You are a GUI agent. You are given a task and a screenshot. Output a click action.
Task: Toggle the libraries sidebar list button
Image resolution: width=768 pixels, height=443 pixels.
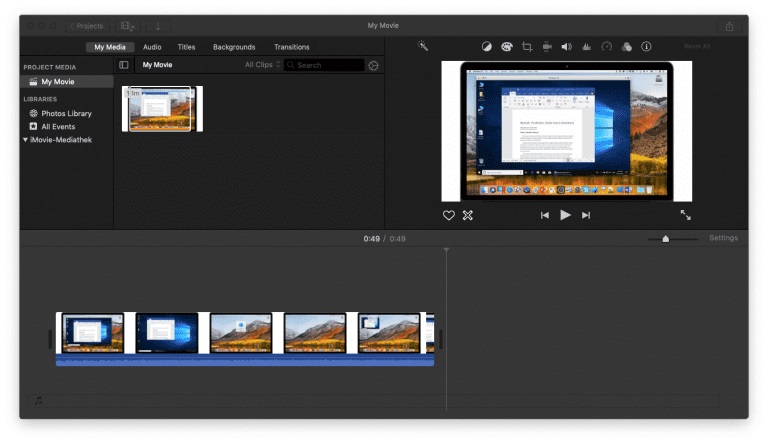[x=124, y=65]
